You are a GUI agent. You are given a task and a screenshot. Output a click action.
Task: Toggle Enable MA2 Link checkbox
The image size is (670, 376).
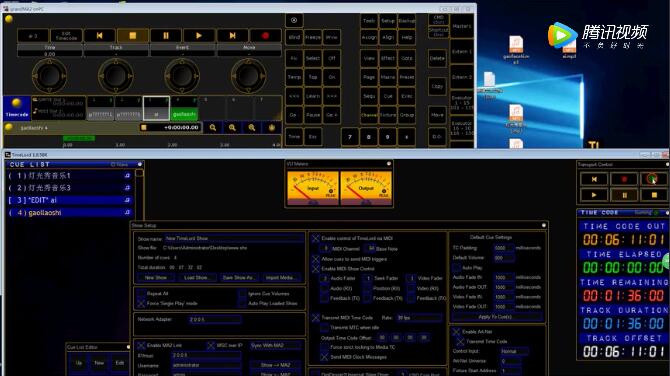141,345
